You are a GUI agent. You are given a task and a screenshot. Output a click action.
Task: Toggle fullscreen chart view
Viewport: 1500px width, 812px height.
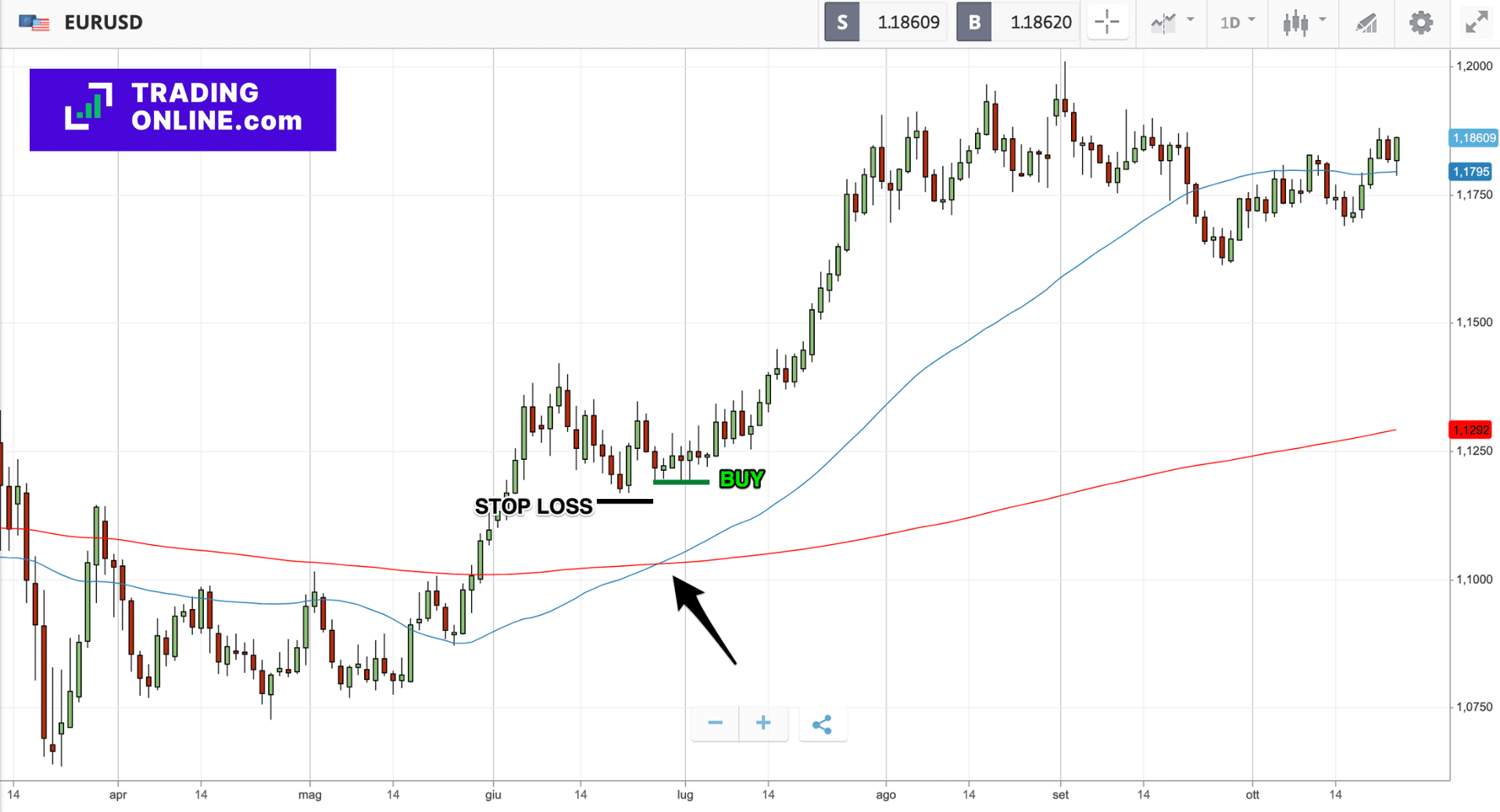coord(1475,22)
